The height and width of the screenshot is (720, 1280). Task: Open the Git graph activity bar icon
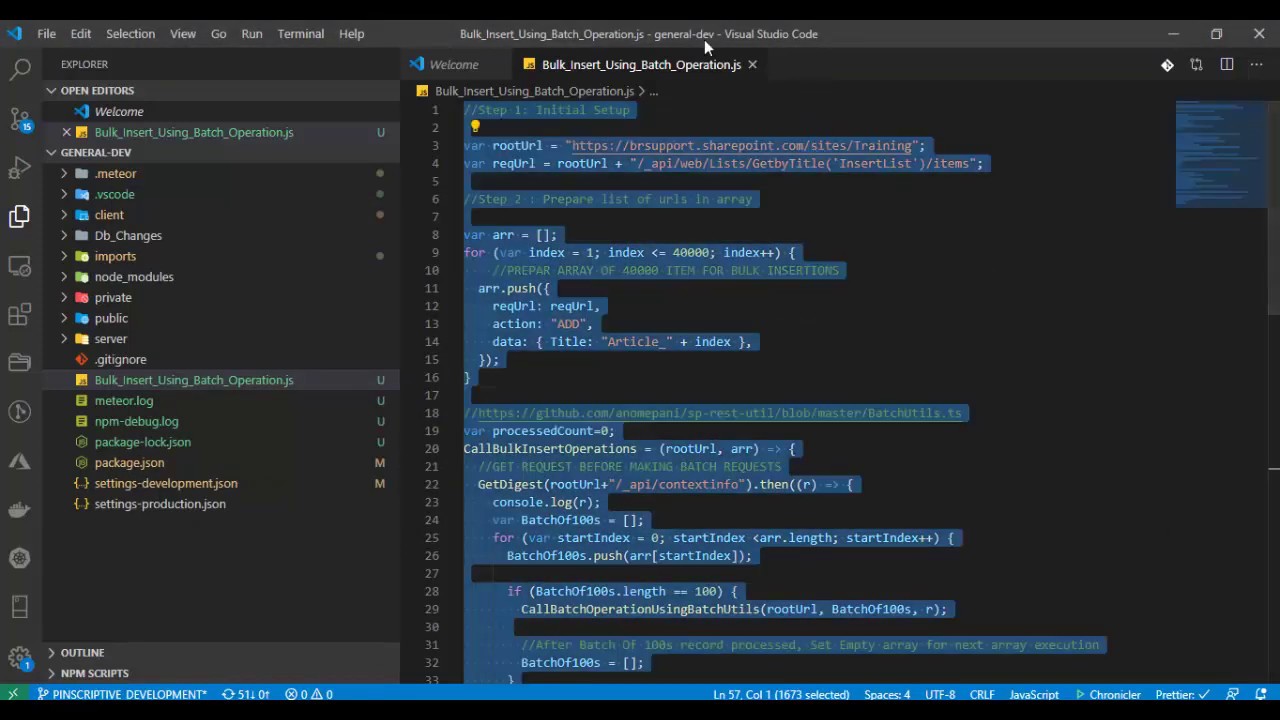[x=20, y=412]
